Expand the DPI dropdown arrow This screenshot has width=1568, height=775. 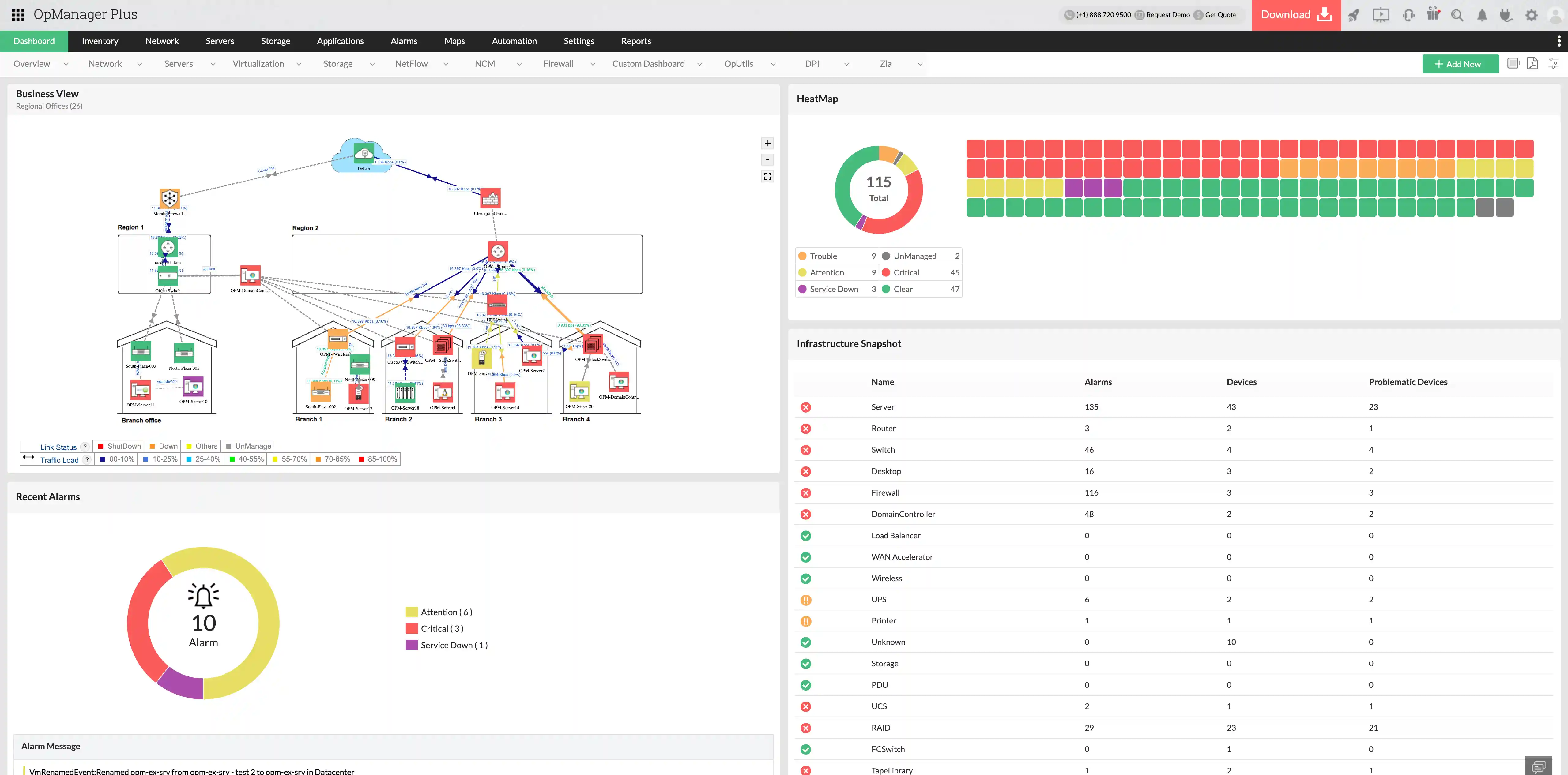[x=846, y=64]
